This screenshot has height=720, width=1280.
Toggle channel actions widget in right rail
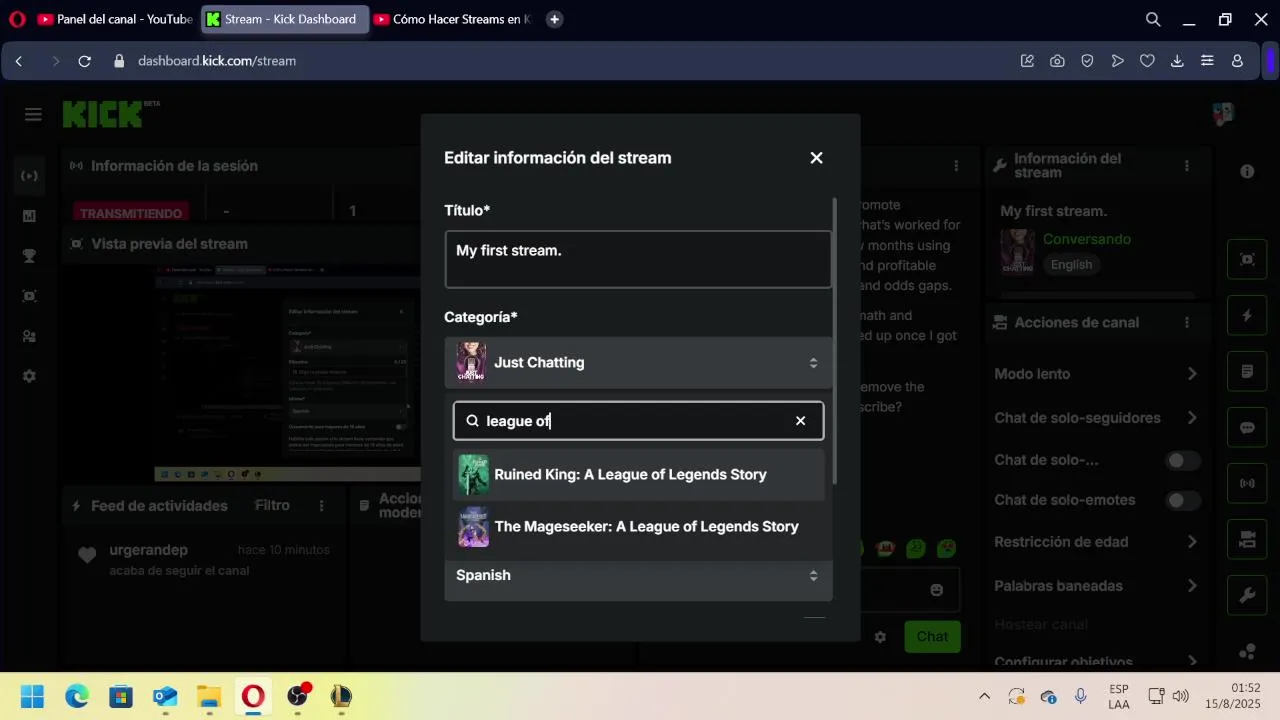pos(1247,539)
